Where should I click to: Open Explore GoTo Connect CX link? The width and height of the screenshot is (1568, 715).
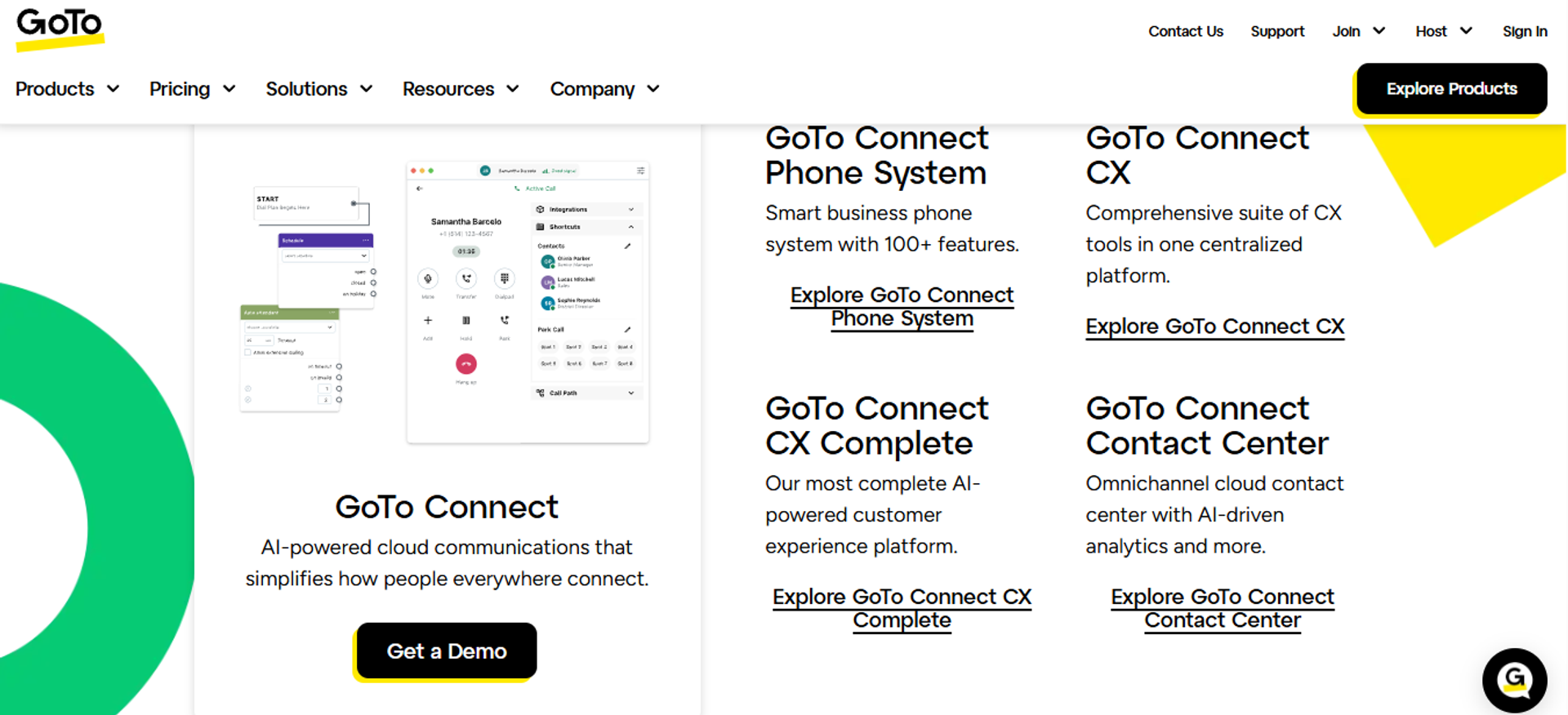[1214, 326]
